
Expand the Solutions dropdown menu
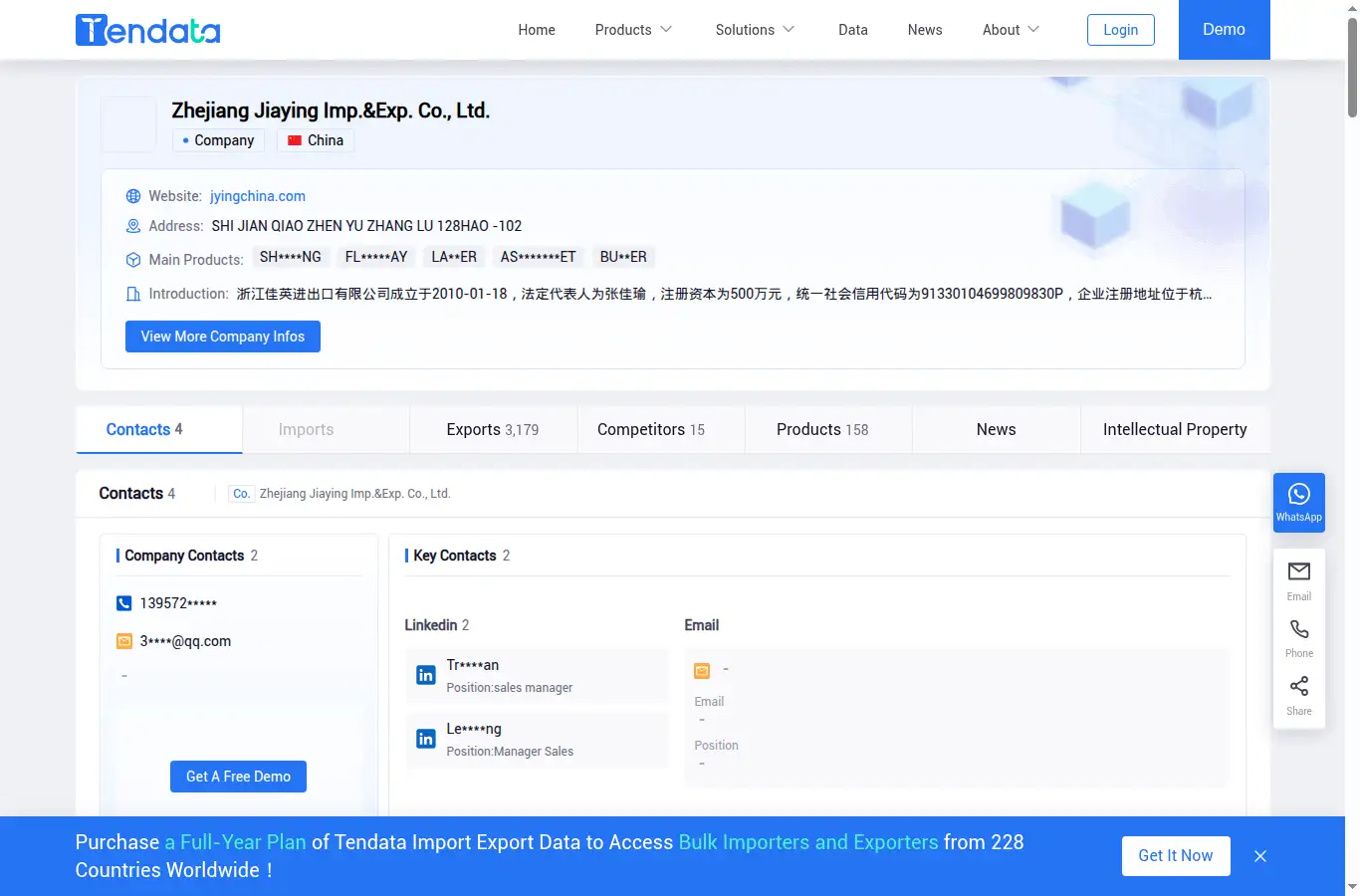(x=755, y=30)
